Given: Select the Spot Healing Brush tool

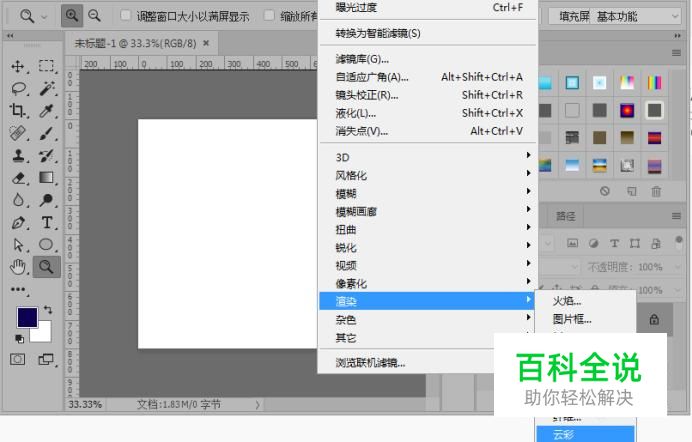Looking at the screenshot, I should point(18,133).
